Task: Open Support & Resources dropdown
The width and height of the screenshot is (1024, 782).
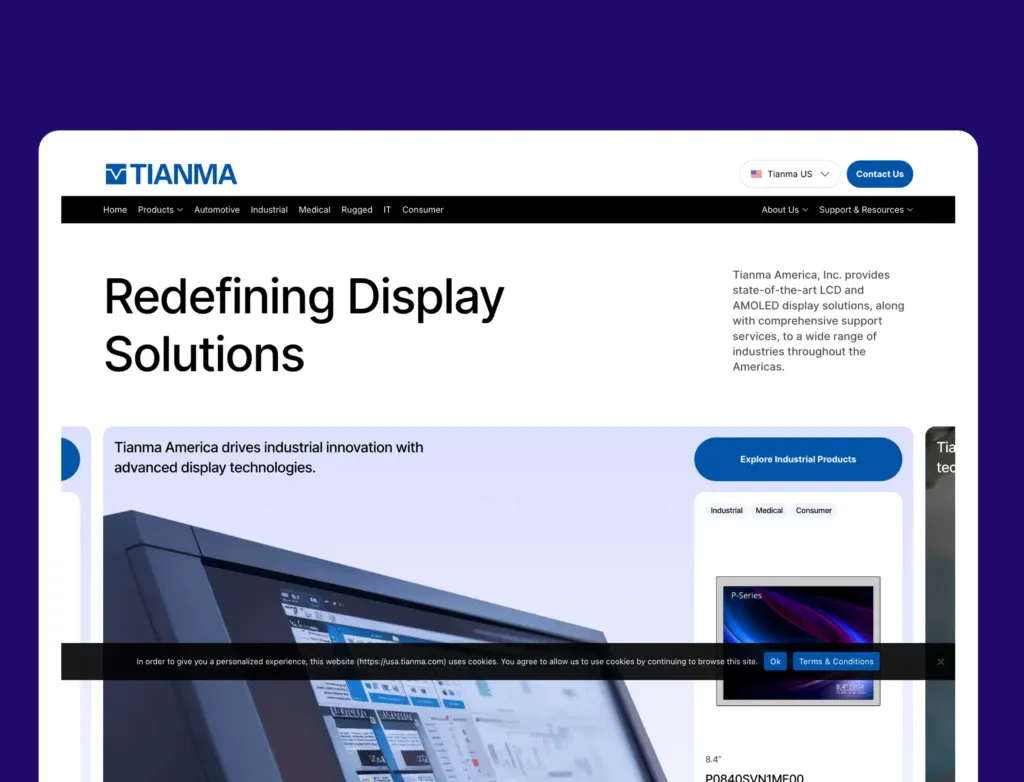Action: (865, 210)
